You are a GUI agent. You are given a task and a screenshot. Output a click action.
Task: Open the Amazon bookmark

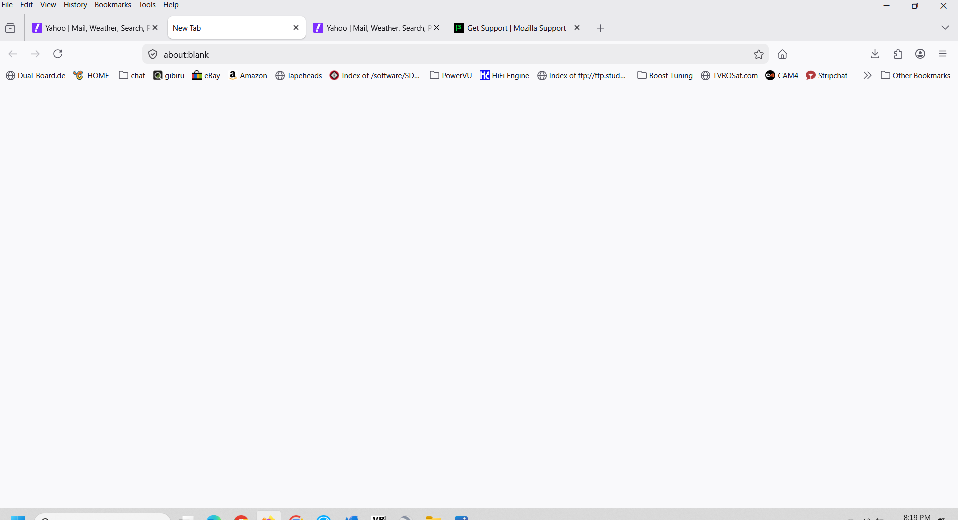click(x=247, y=75)
